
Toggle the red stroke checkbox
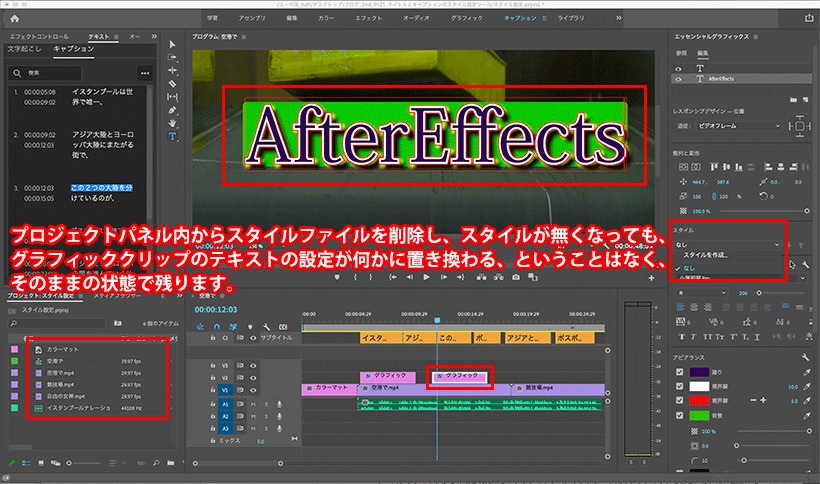(679, 400)
